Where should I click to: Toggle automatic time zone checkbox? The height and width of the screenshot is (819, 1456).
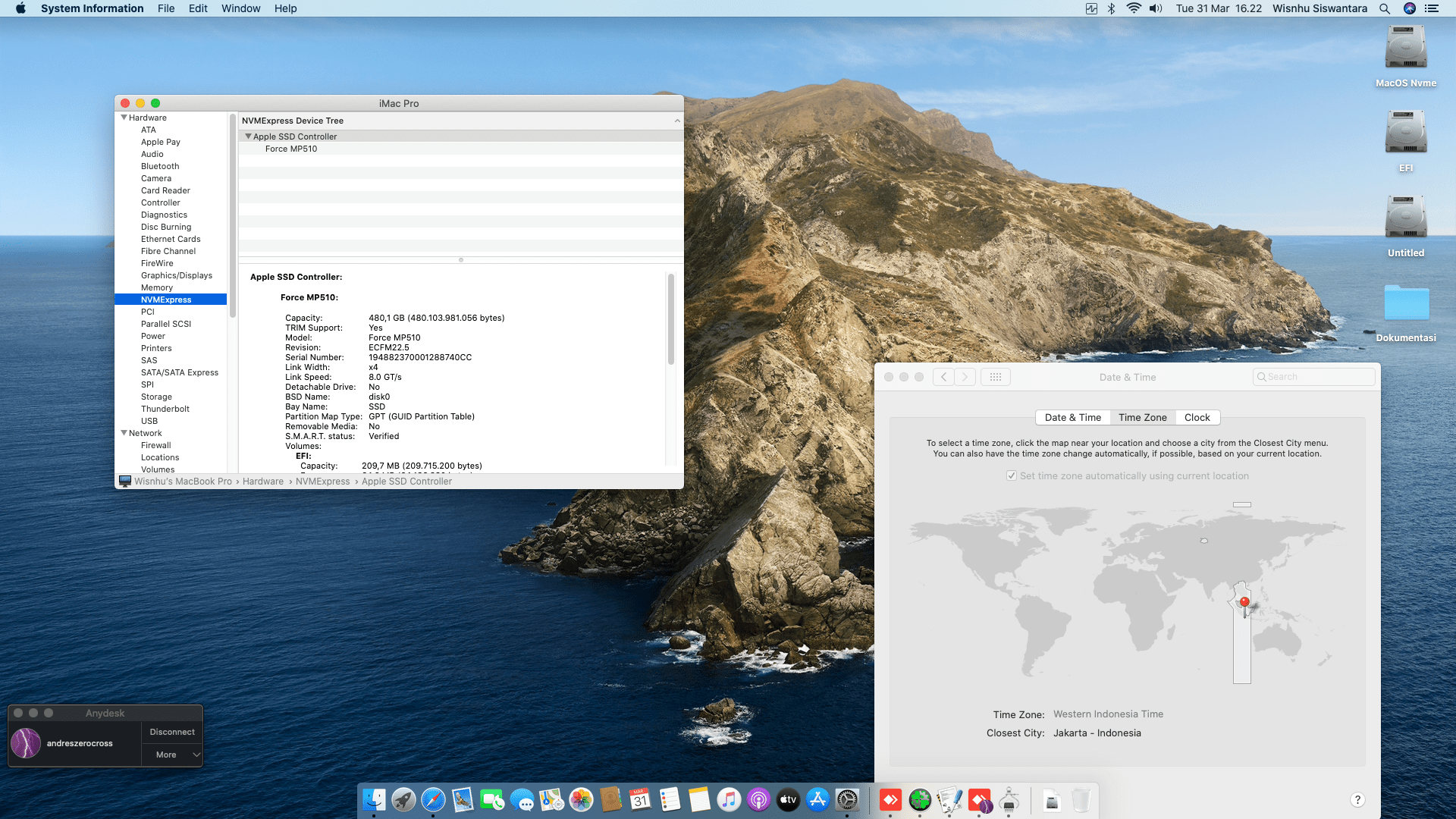point(1011,475)
